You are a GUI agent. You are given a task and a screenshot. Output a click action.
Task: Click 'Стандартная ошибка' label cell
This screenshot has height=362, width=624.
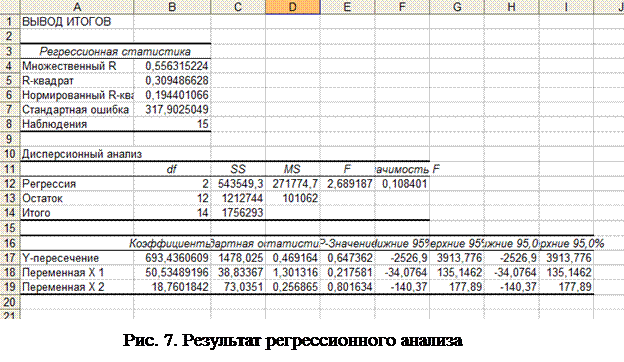tap(77, 109)
